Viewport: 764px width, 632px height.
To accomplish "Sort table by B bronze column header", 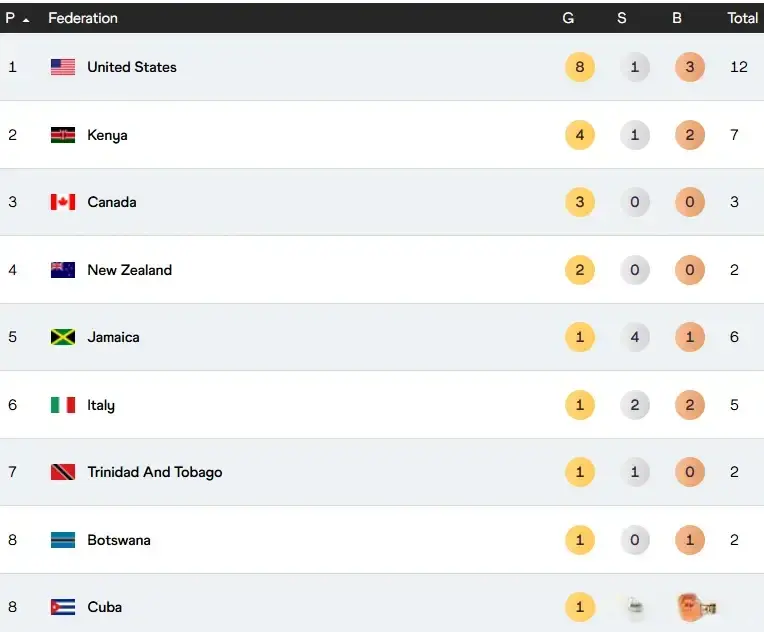I will click(677, 18).
